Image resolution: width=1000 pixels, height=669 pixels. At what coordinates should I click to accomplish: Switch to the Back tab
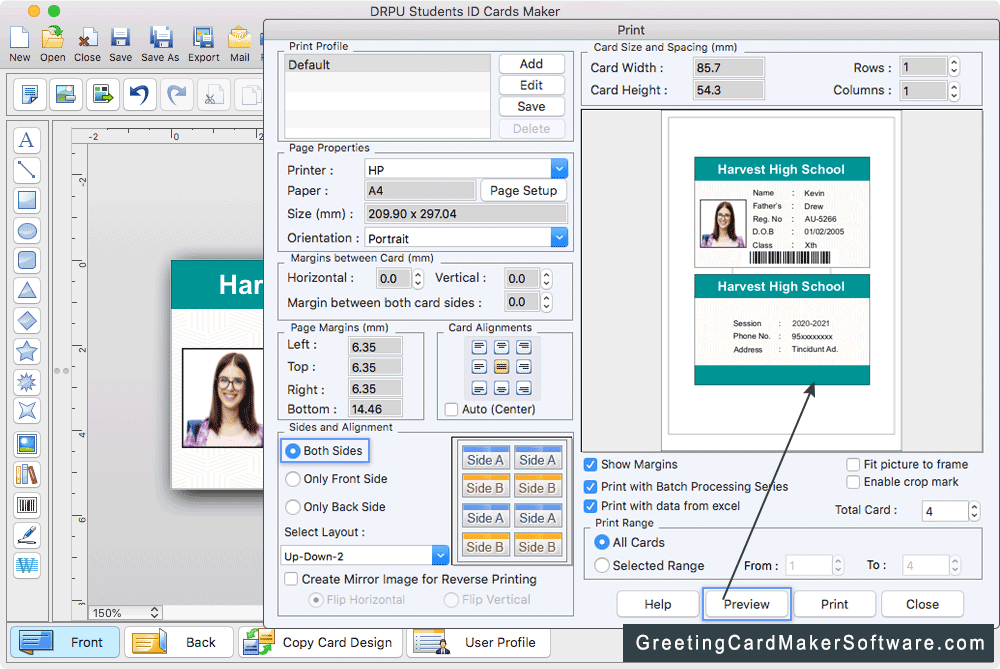coord(177,642)
